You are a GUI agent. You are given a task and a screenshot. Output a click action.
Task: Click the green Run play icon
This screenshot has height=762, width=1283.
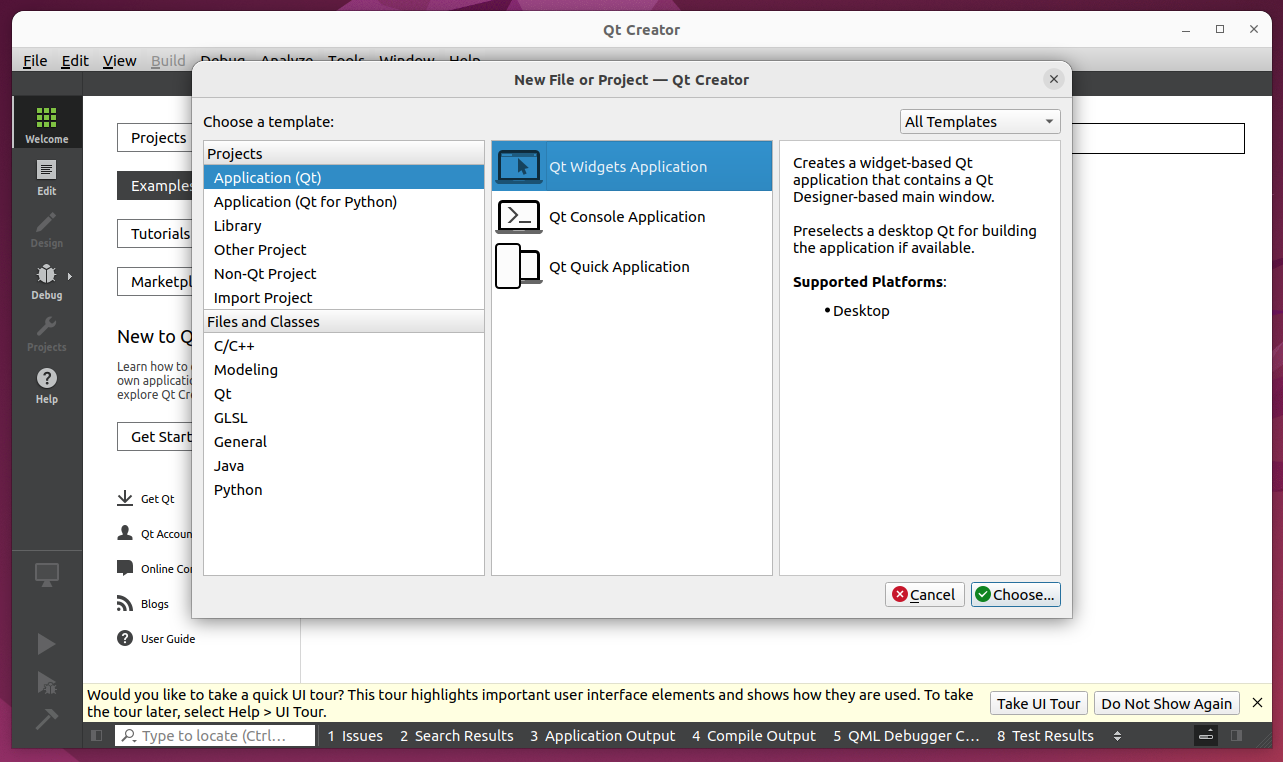[47, 643]
